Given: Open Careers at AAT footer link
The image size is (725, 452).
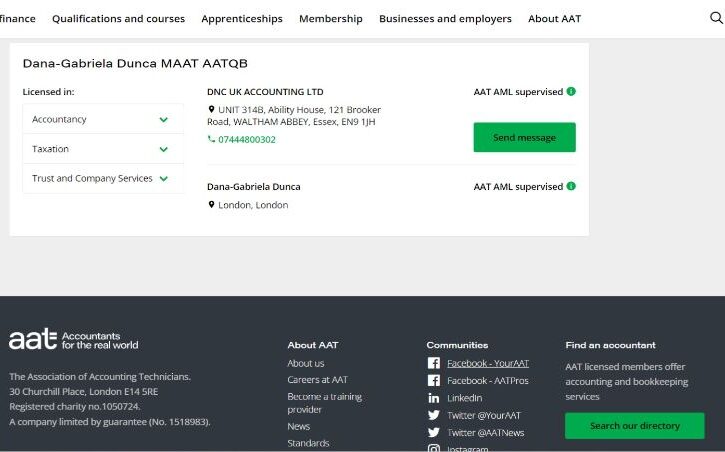Looking at the screenshot, I should [x=317, y=380].
